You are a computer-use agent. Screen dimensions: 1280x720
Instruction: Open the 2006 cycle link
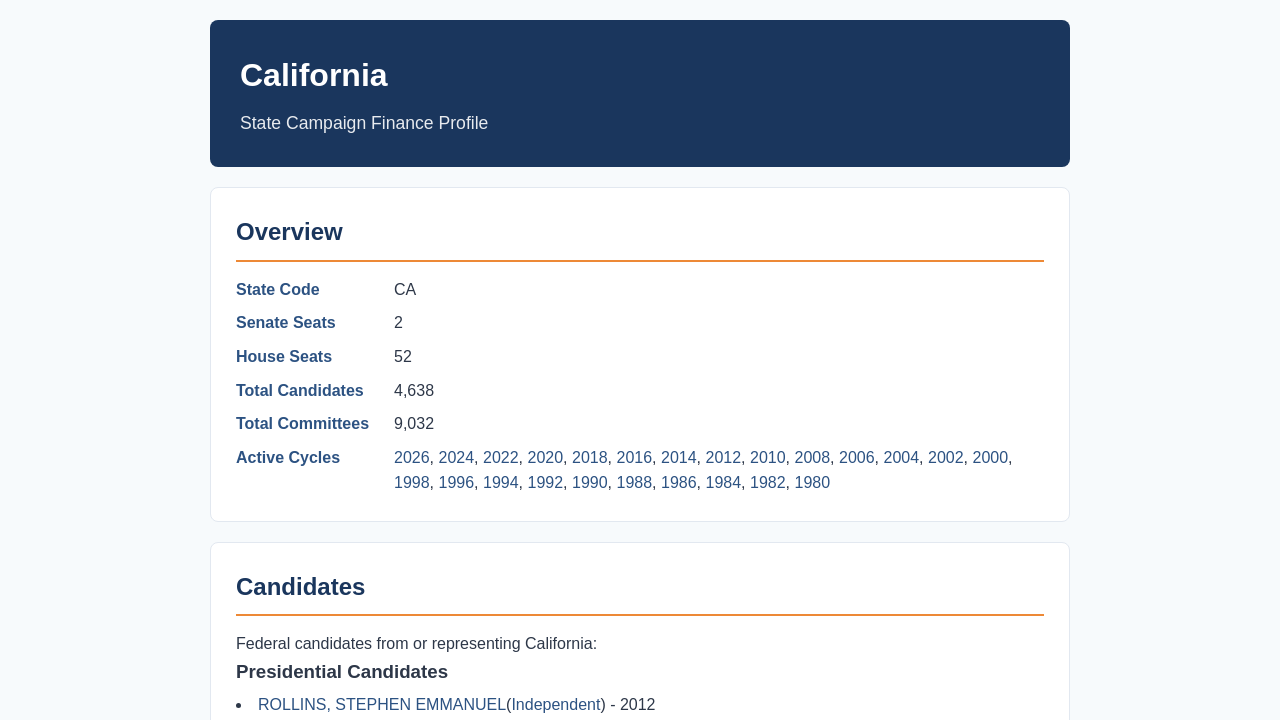857,458
